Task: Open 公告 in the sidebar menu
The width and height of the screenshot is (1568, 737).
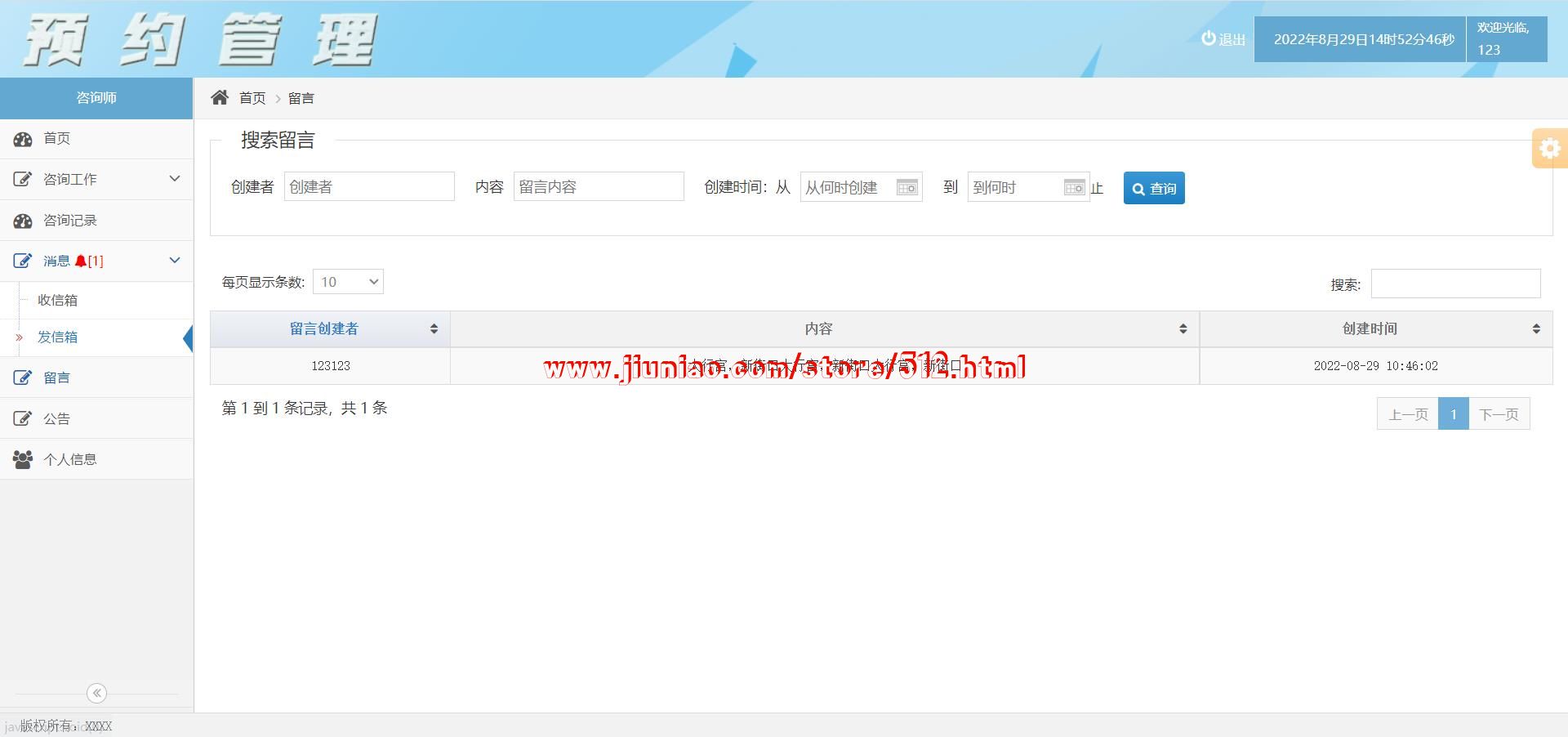Action: tap(96, 418)
